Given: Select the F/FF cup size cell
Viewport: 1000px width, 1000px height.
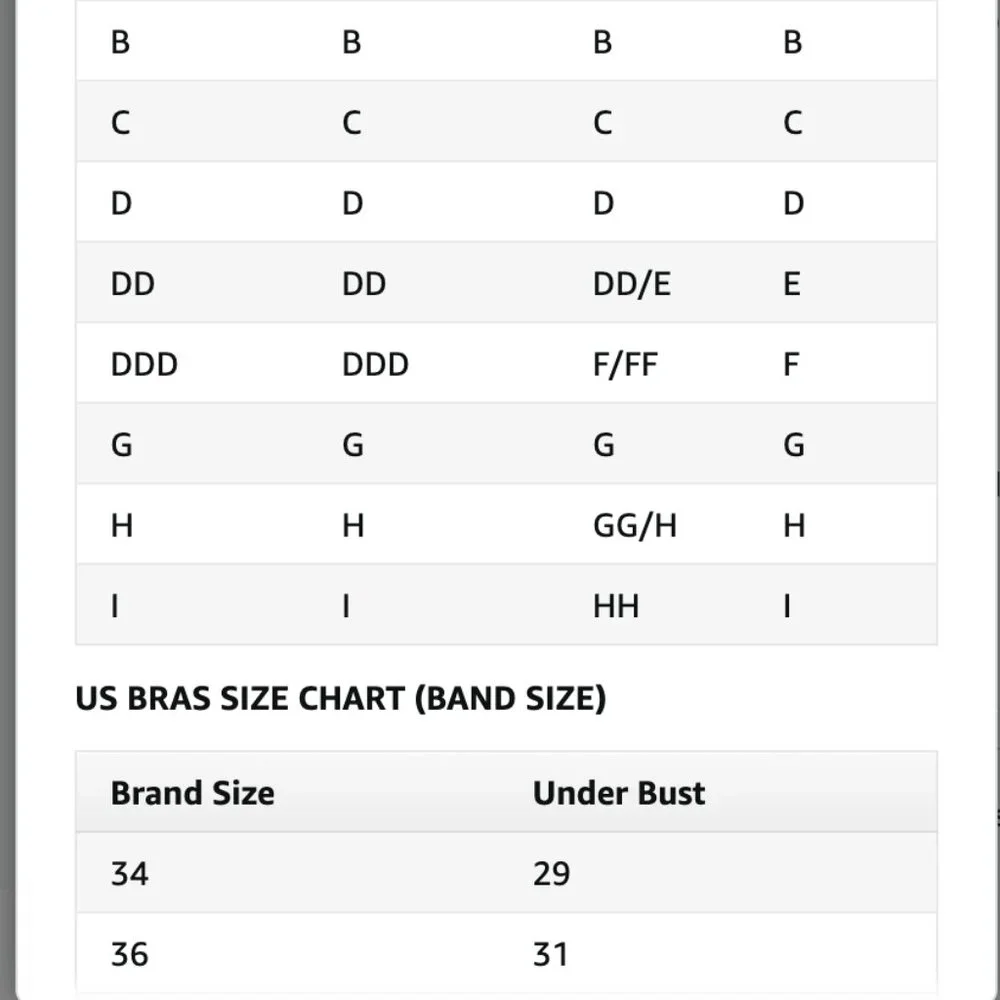Looking at the screenshot, I should (625, 364).
